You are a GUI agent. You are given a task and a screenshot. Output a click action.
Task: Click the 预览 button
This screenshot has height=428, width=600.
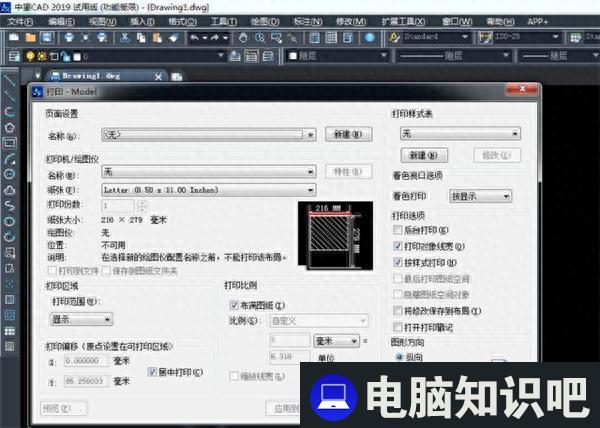(63, 408)
